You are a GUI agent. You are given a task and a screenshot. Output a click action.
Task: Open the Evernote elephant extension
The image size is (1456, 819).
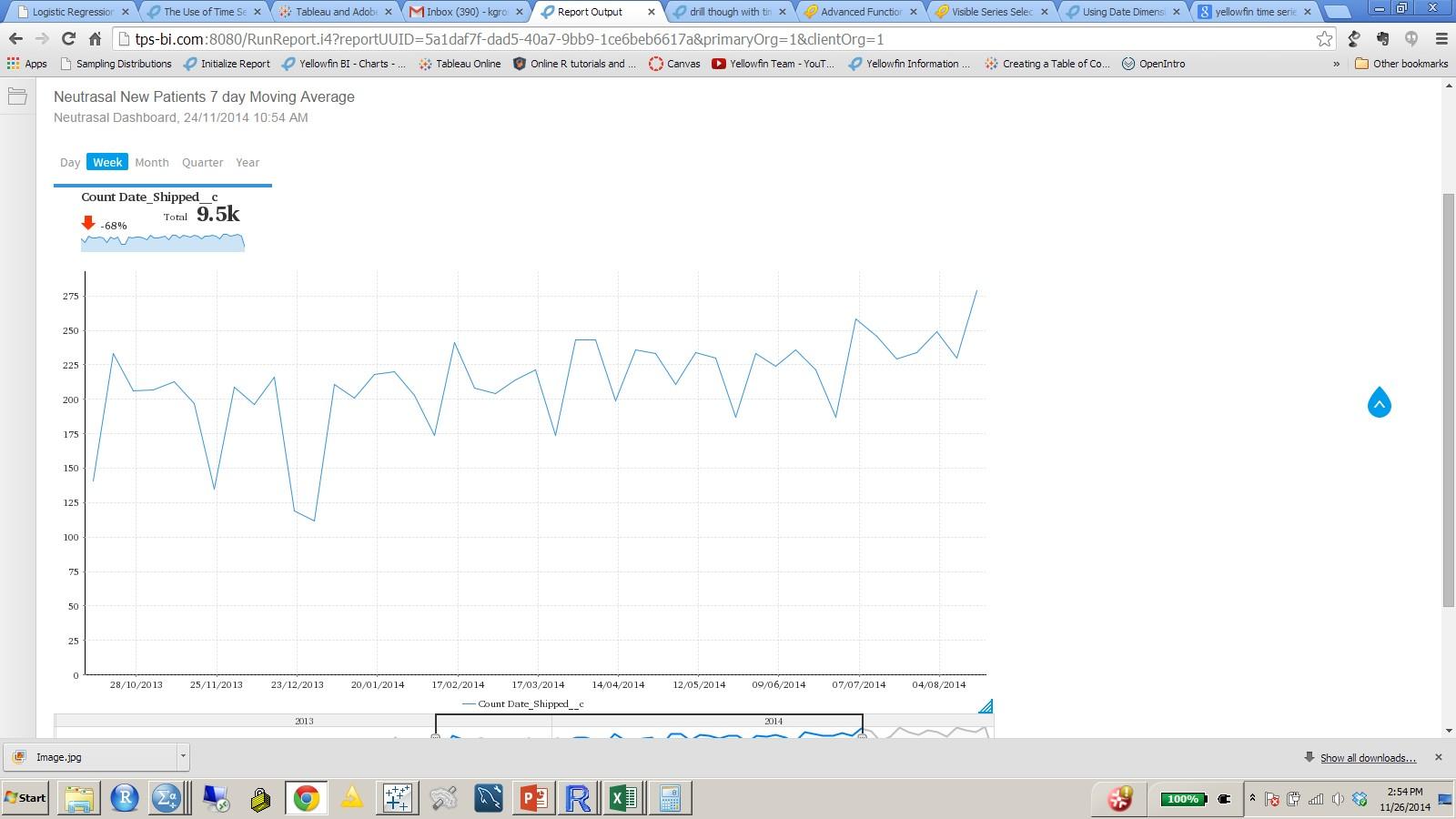point(1383,39)
